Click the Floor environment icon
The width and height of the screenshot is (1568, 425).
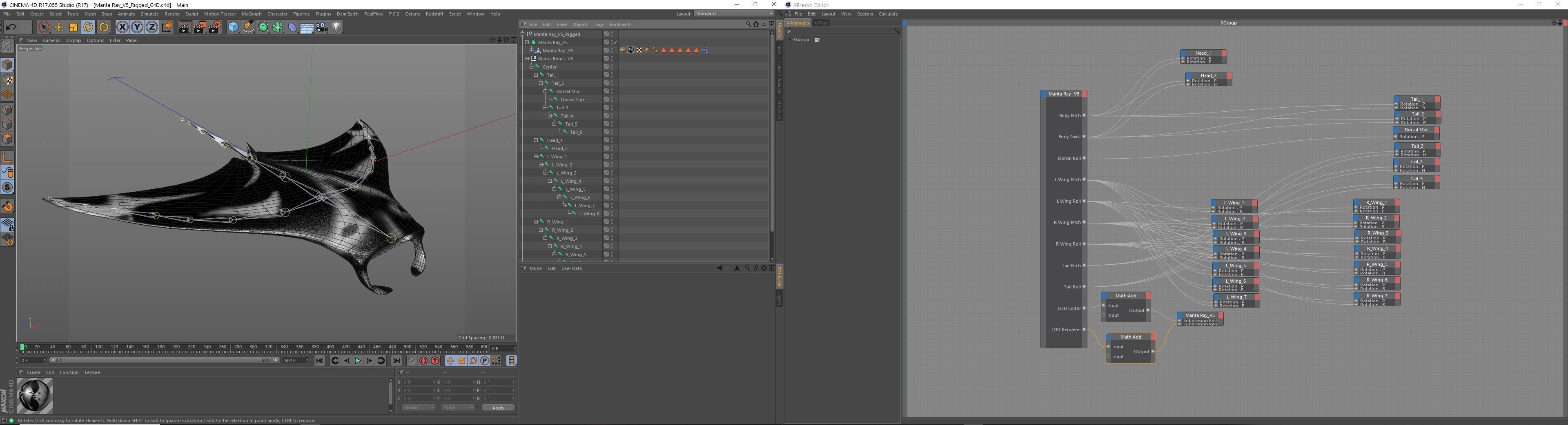[307, 27]
